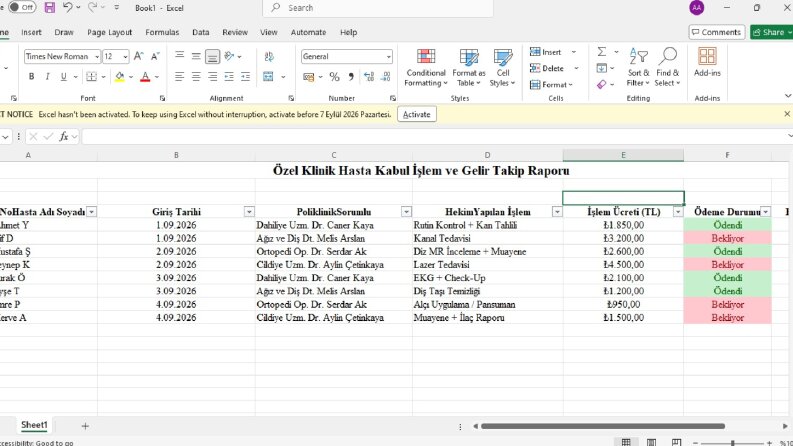Open PoliklinikSorumlu column filter dropdown

pyautogui.click(x=406, y=212)
